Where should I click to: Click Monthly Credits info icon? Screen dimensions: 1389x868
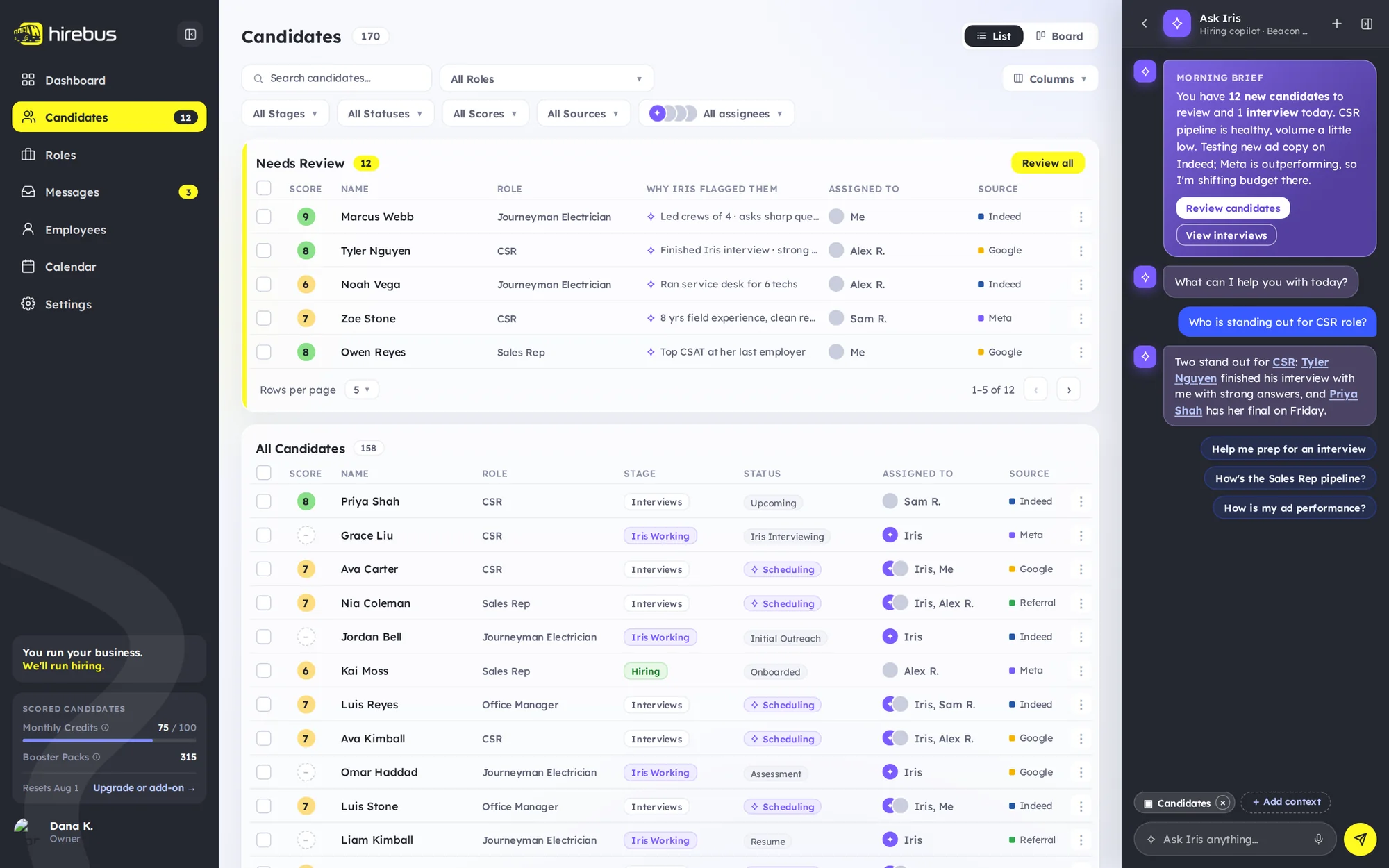coord(105,728)
